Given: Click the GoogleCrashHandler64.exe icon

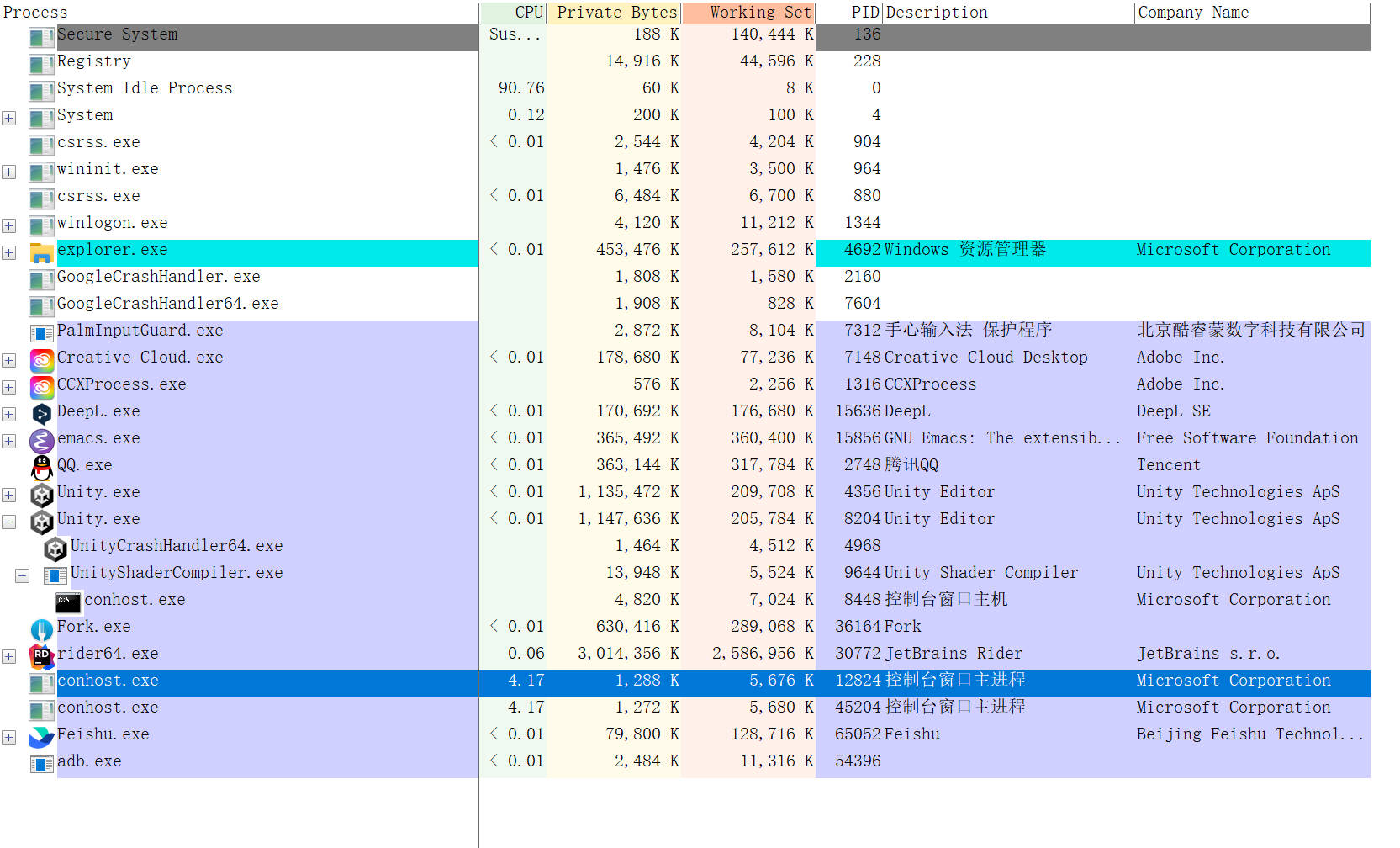Looking at the screenshot, I should tap(41, 305).
